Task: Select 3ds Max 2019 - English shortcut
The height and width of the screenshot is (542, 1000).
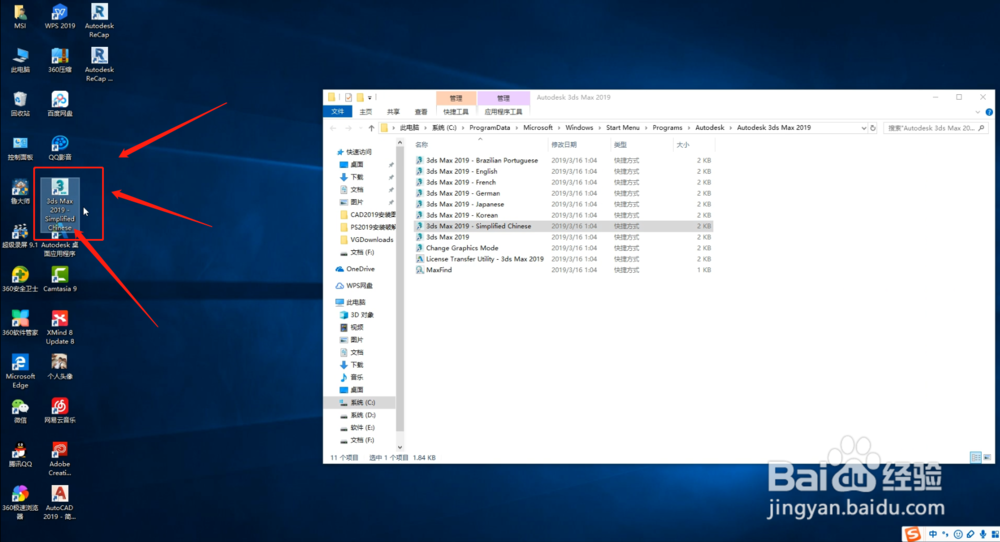Action: (x=462, y=171)
